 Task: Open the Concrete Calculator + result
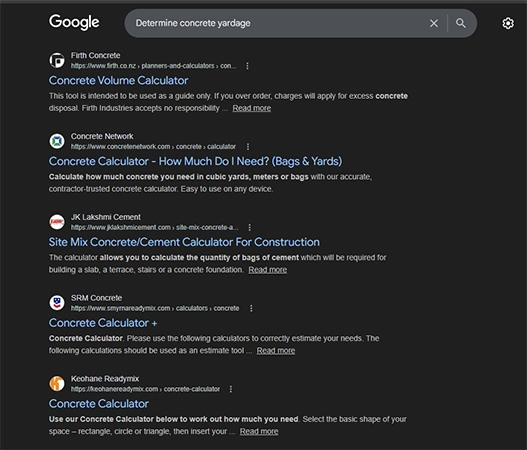(x=103, y=323)
